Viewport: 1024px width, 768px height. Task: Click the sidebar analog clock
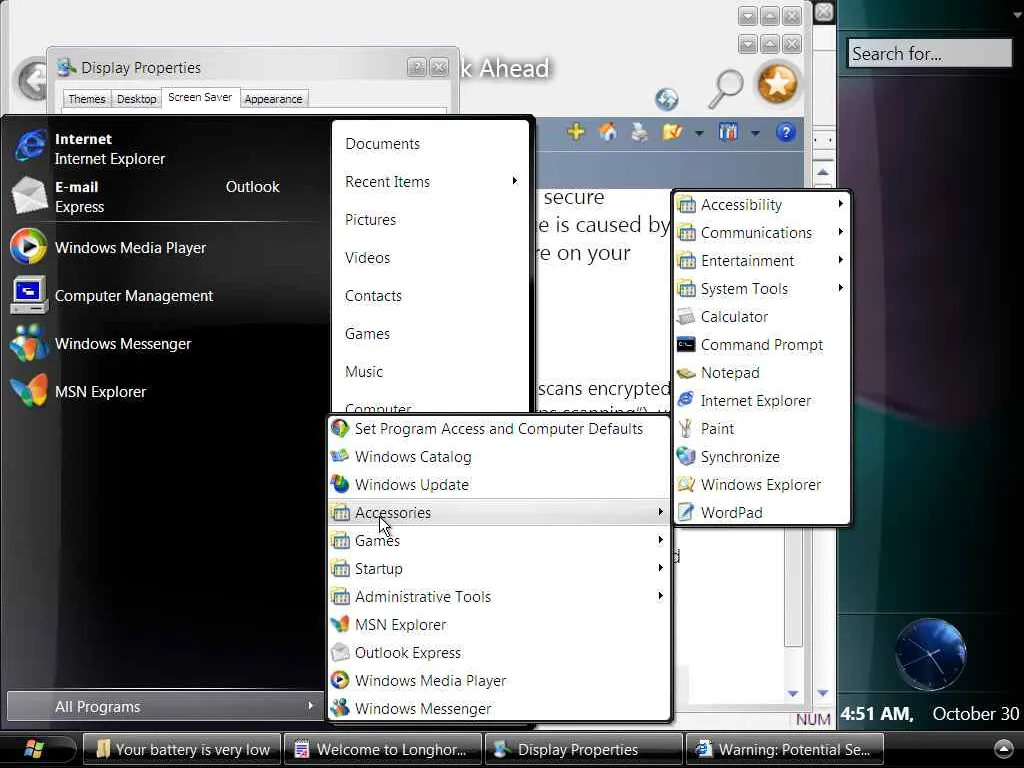coord(930,654)
